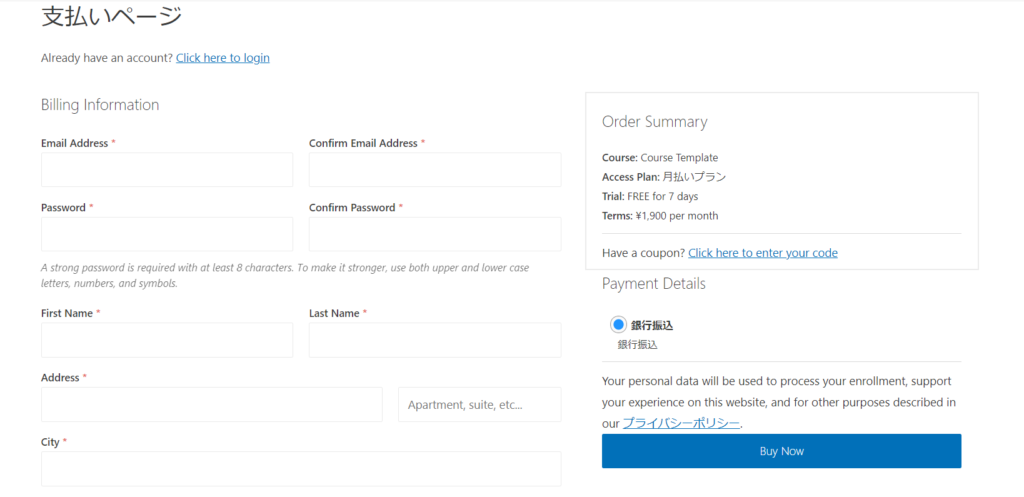Click the Payment Details heading
This screenshot has height=497, width=1024.
coord(654,284)
